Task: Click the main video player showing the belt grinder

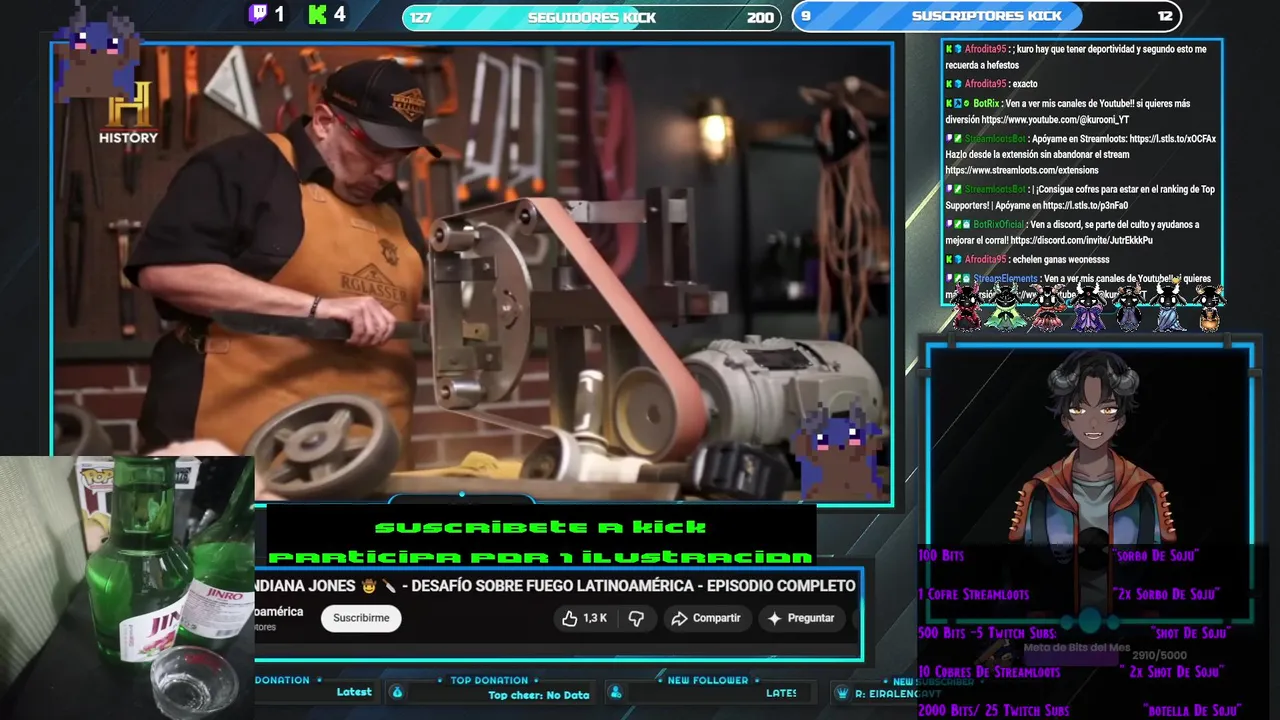Action: pyautogui.click(x=472, y=272)
